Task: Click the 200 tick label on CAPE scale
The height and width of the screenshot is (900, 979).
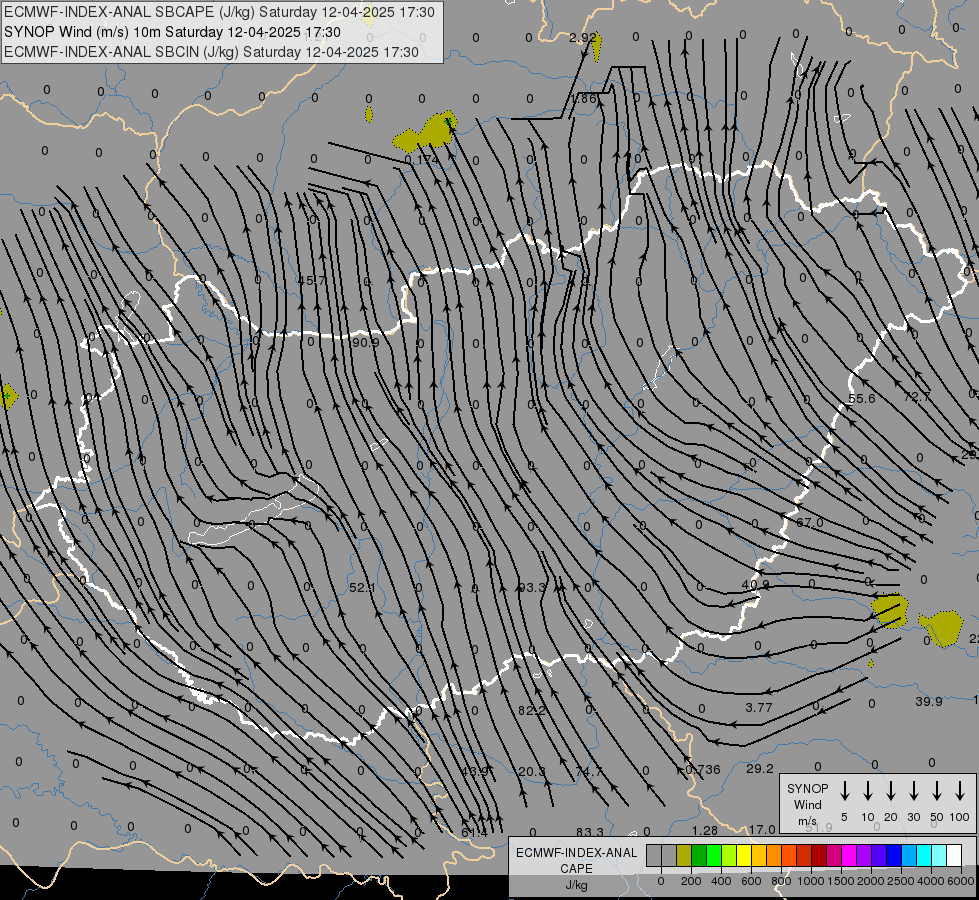Action: [x=691, y=881]
